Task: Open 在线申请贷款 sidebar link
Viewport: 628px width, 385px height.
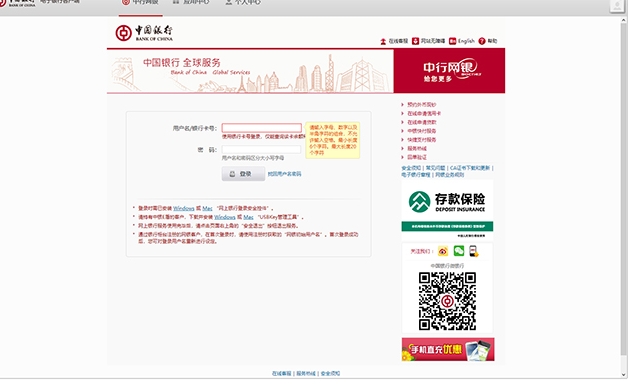Action: [421, 122]
